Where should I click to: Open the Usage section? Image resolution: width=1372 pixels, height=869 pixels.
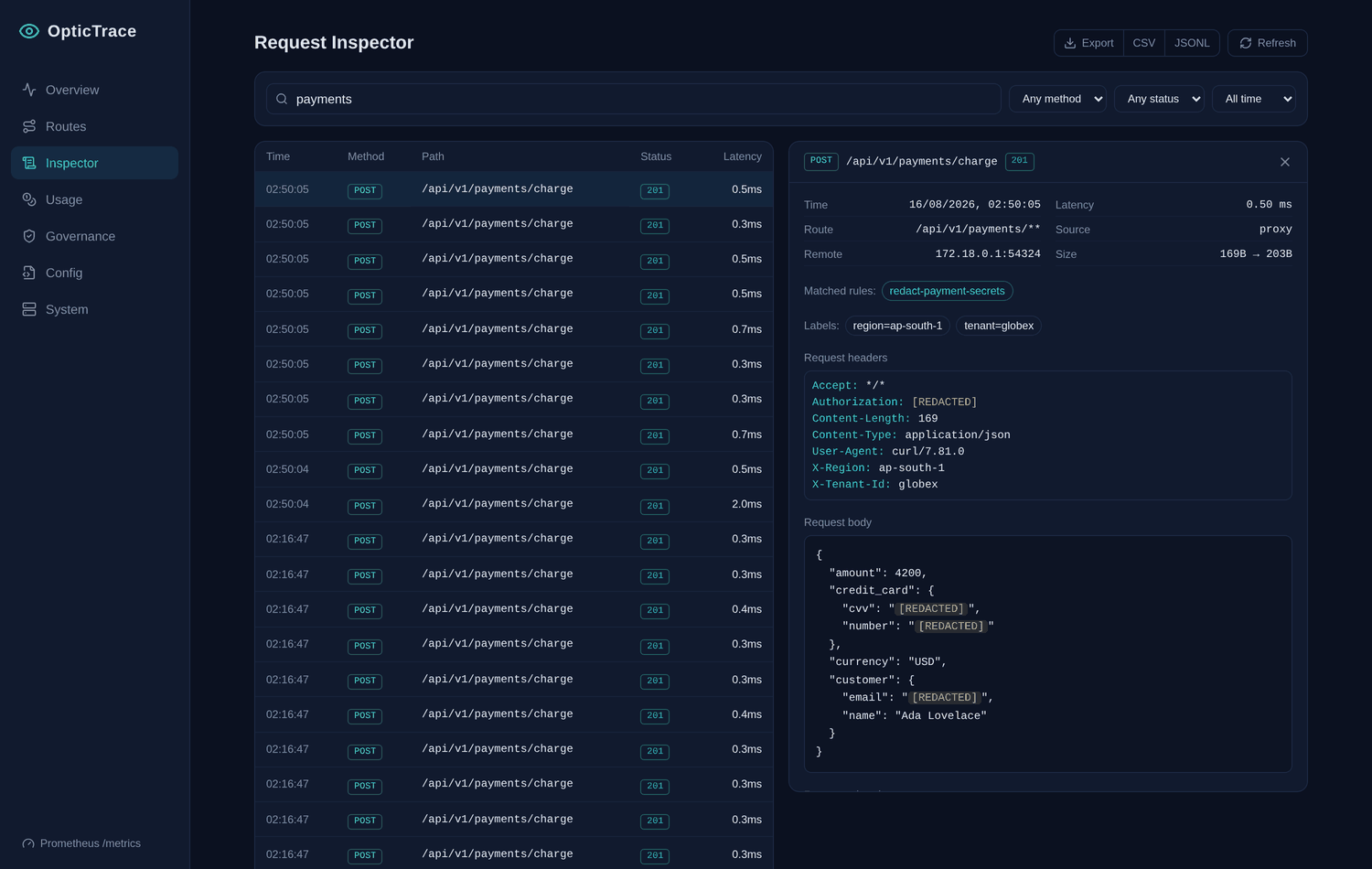(94, 199)
